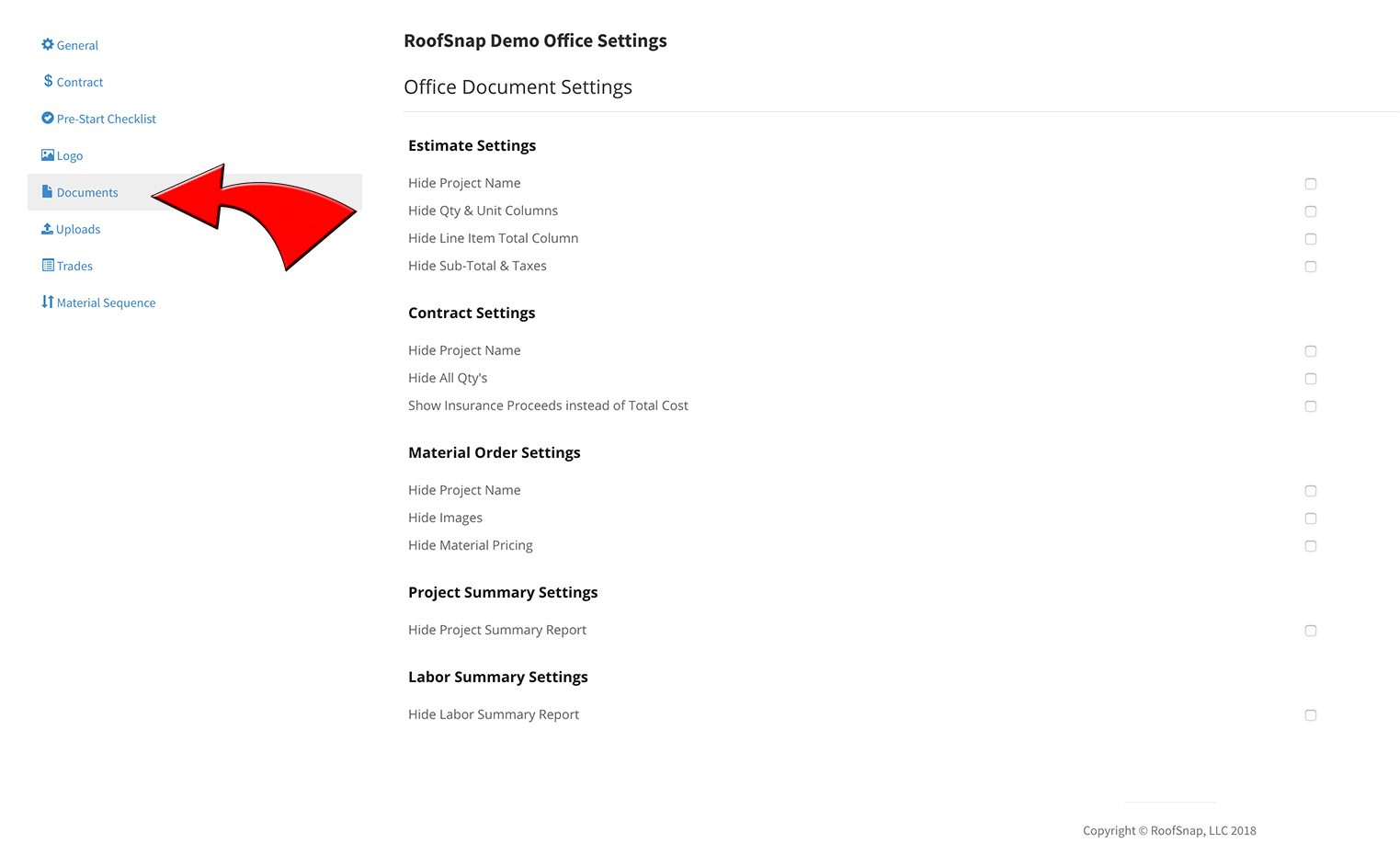
Task: Click the Copyright RoofSnap, LLC 2018 text
Action: 1169,830
